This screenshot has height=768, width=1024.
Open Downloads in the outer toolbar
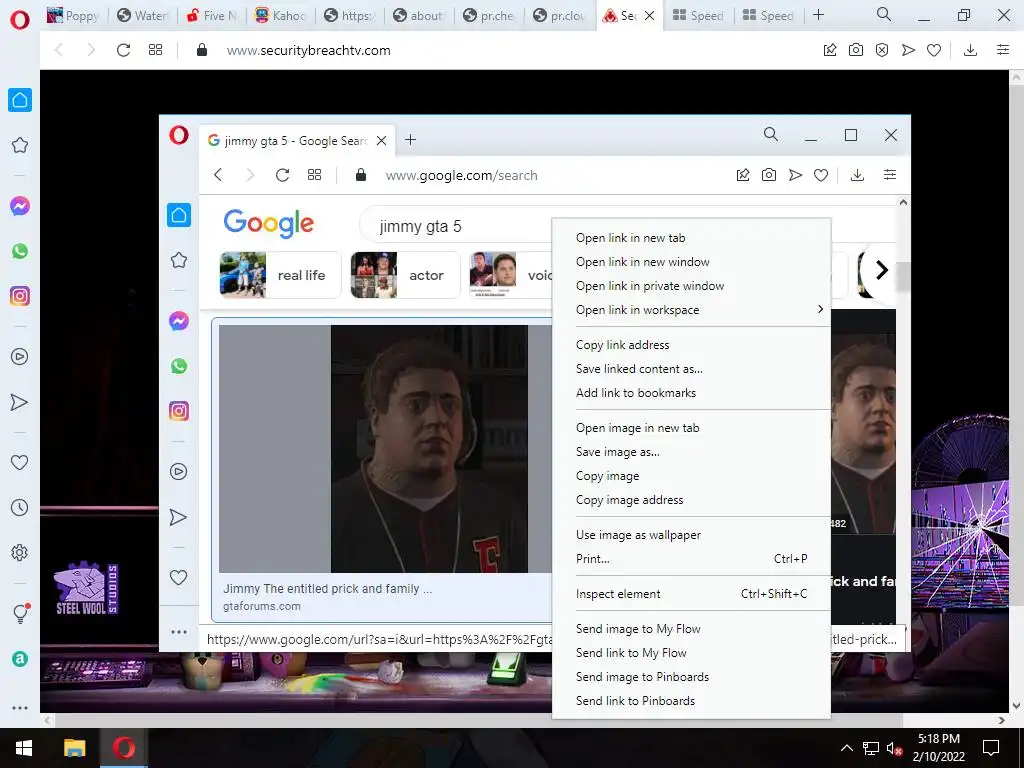(x=970, y=50)
